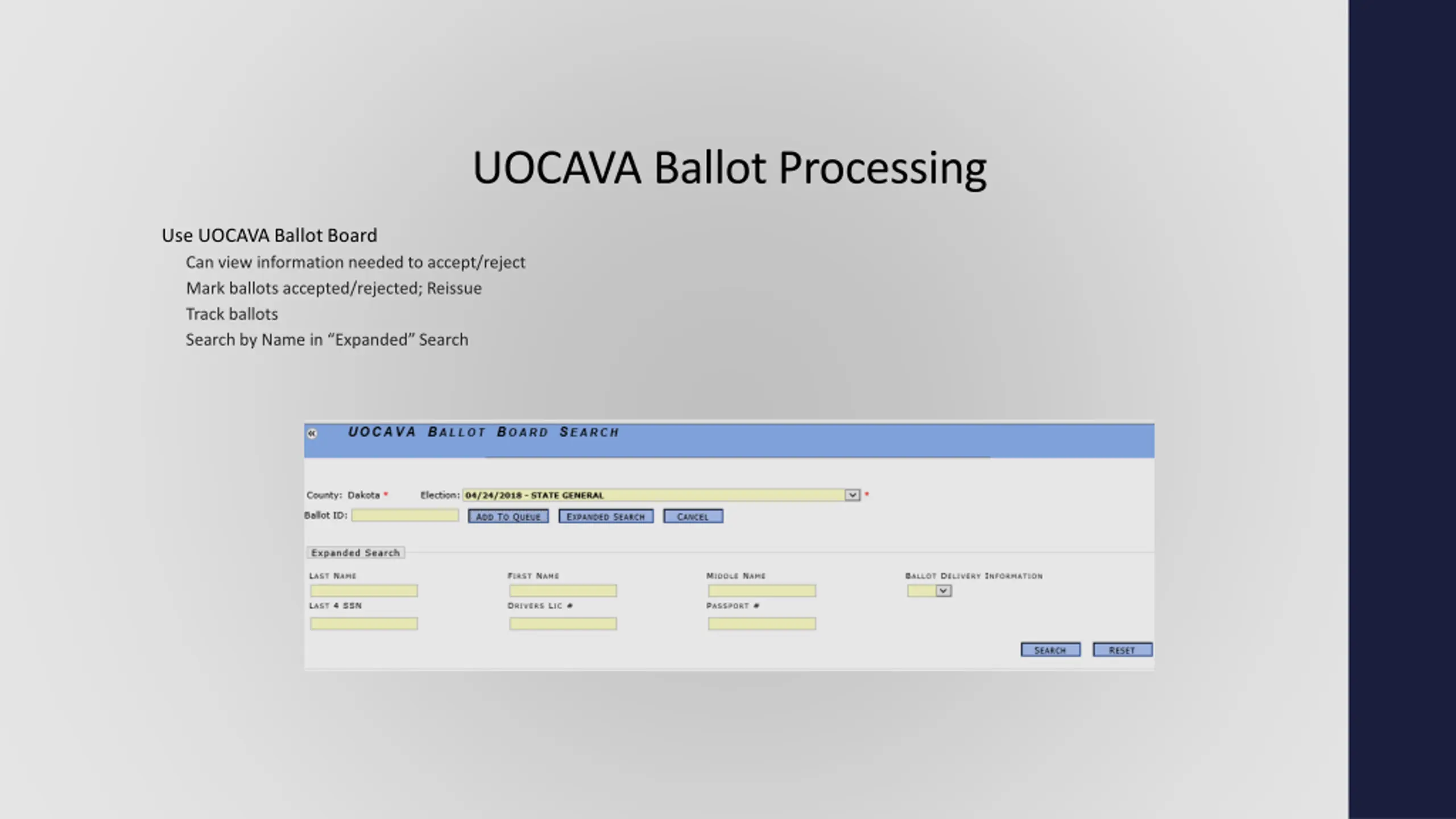1456x819 pixels.
Task: Click the Reset button
Action: coord(1122,650)
